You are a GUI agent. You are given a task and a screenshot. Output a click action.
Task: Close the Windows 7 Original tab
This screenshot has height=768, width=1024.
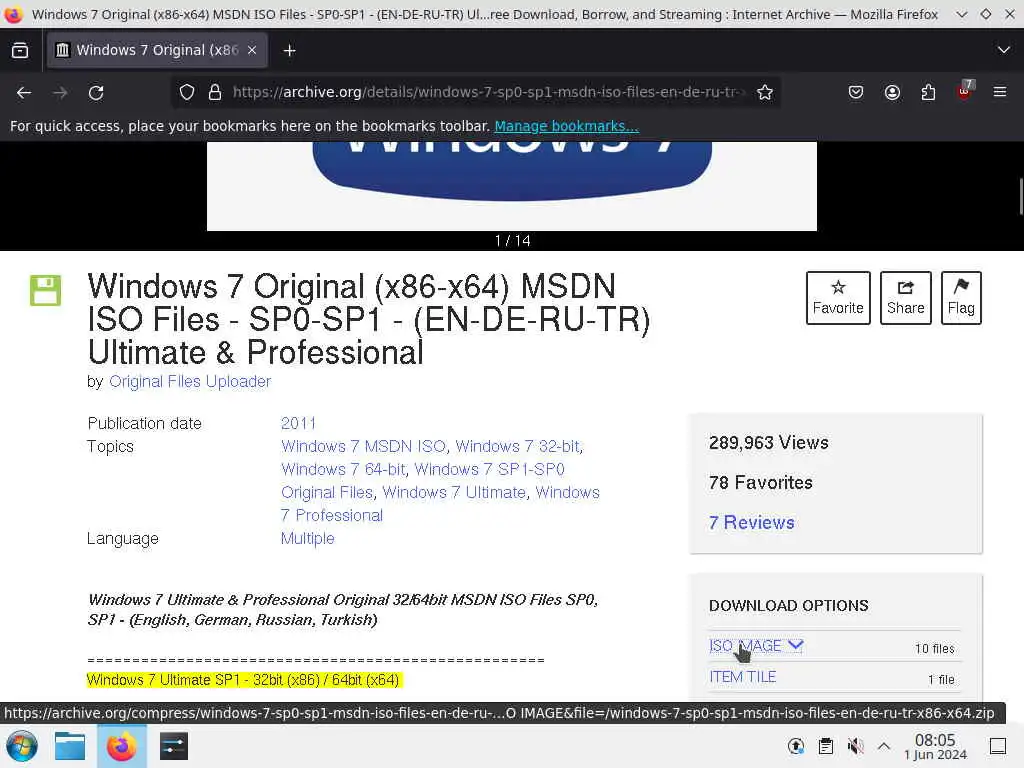click(252, 50)
